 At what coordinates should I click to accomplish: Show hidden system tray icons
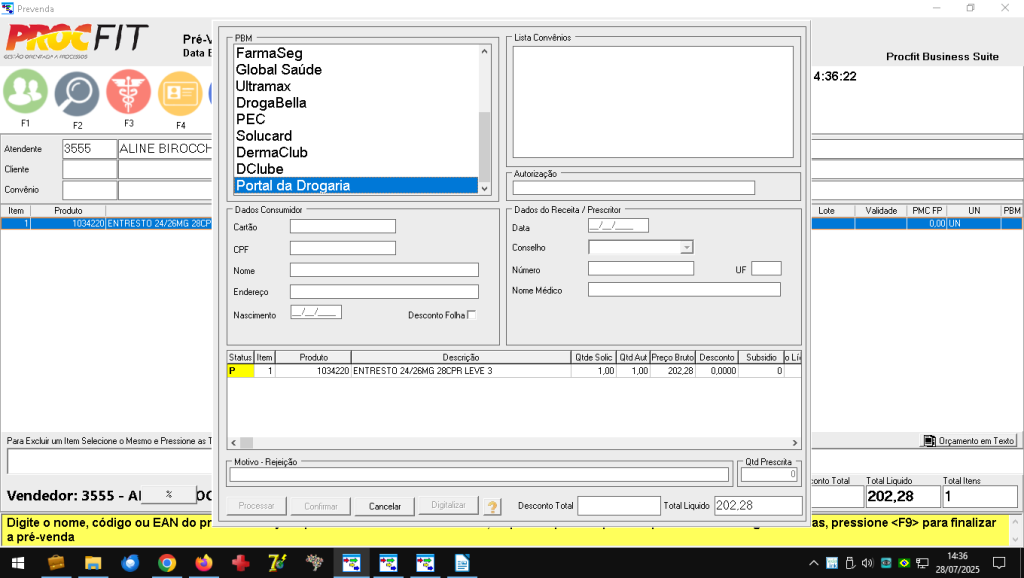click(x=814, y=563)
